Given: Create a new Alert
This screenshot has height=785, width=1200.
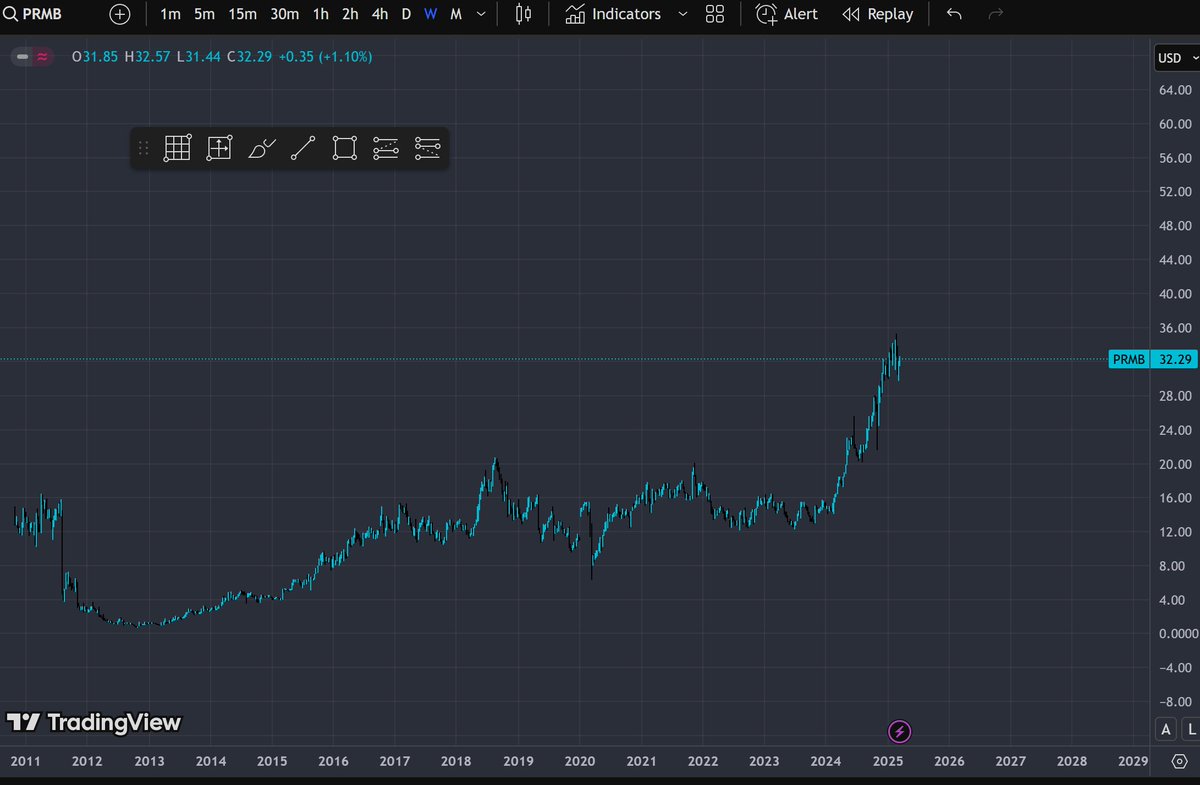Looking at the screenshot, I should pyautogui.click(x=786, y=14).
